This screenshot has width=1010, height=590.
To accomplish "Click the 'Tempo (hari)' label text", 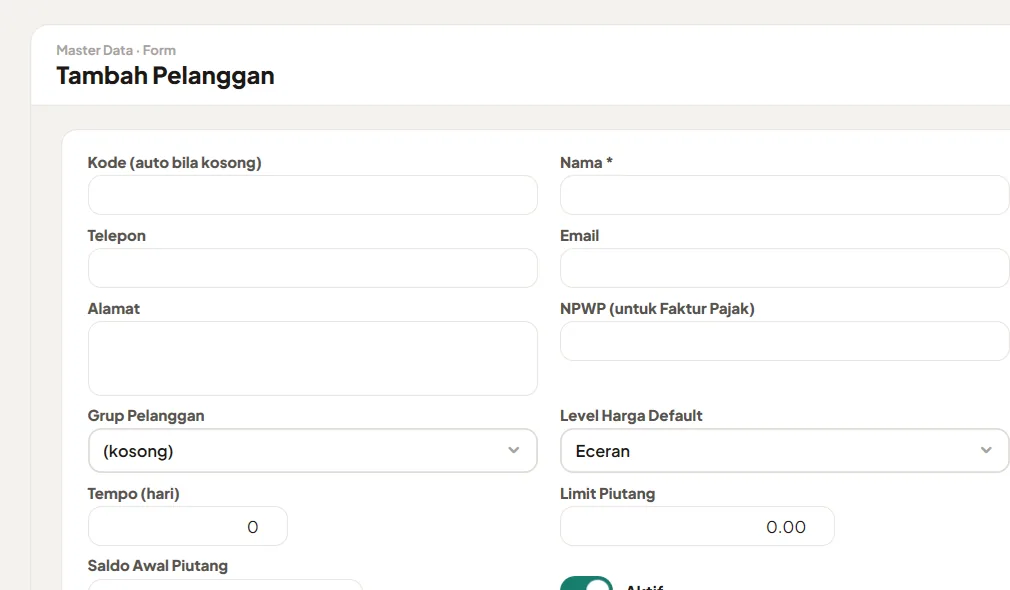I will tap(133, 493).
